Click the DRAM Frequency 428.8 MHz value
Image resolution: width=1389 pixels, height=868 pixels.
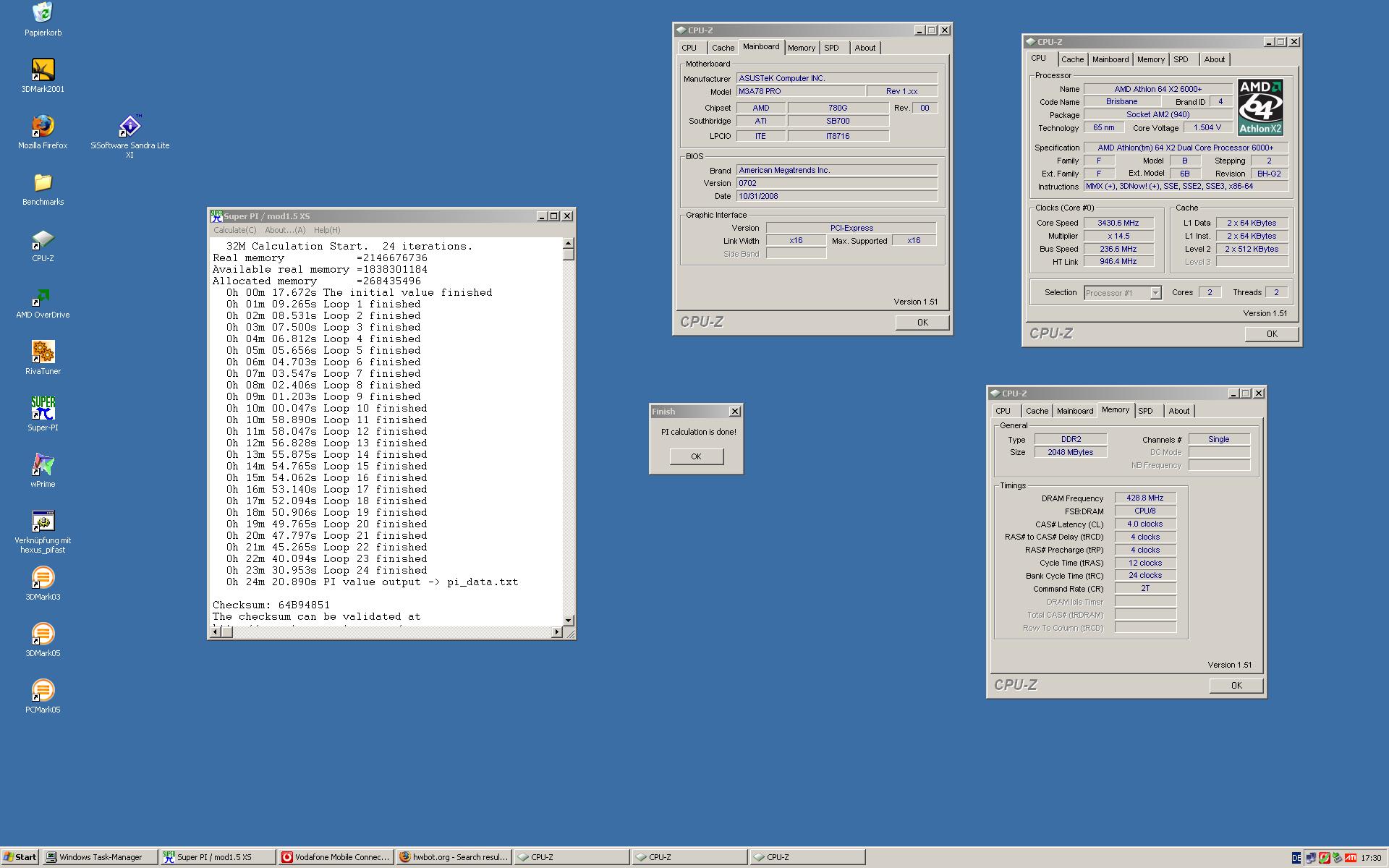click(x=1145, y=498)
